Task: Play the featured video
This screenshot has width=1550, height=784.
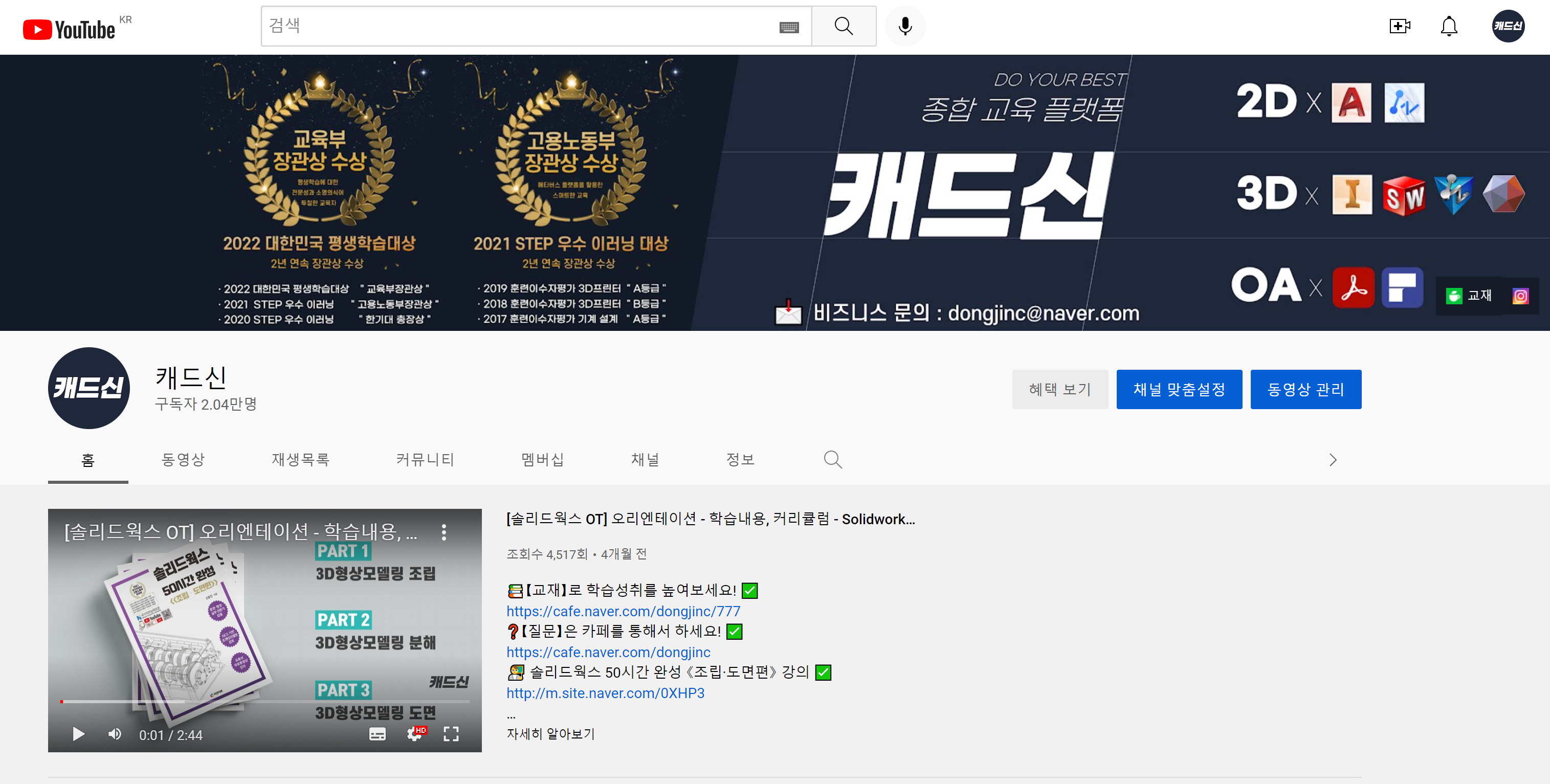Action: [x=78, y=734]
